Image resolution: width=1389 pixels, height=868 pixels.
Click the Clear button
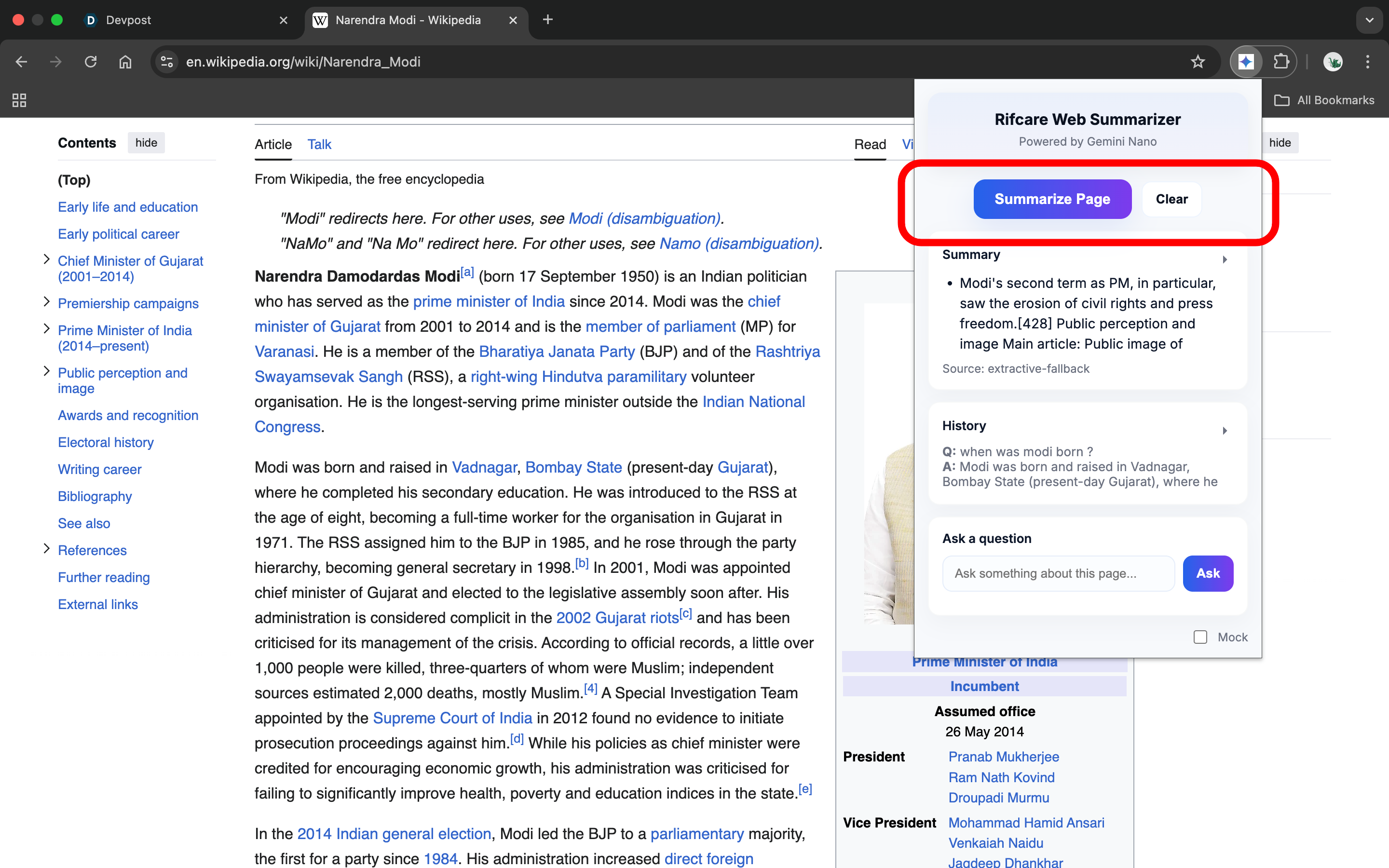(1171, 199)
